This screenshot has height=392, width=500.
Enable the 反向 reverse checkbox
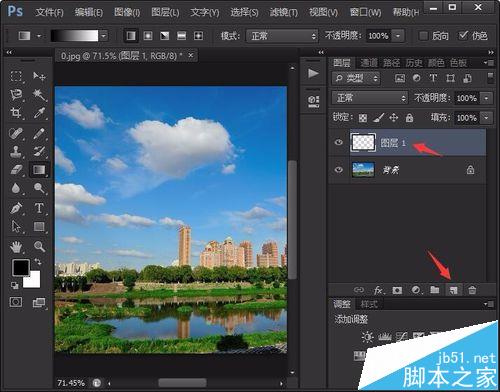[423, 36]
